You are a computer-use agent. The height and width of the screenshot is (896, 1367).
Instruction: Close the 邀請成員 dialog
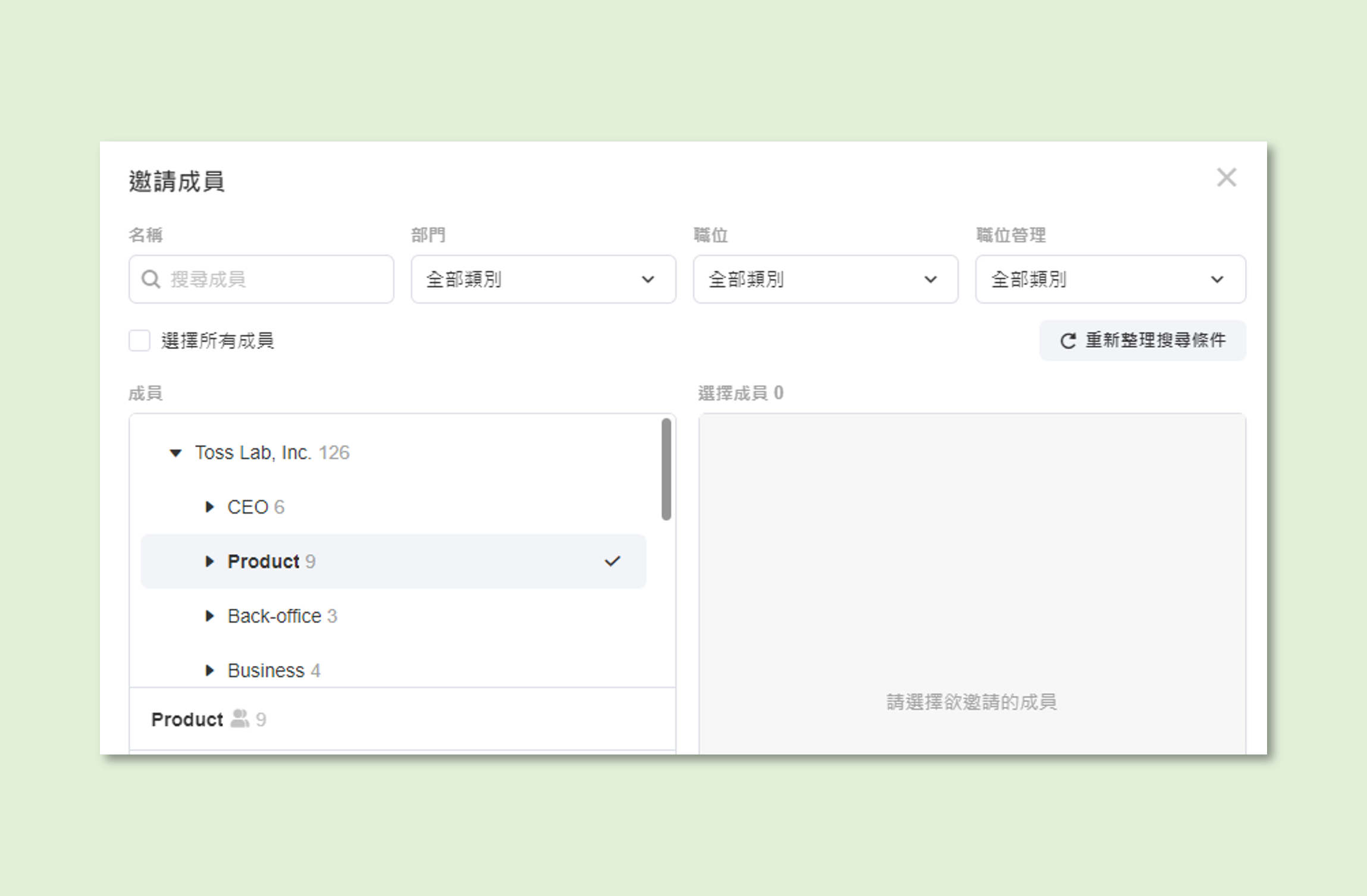tap(1226, 177)
